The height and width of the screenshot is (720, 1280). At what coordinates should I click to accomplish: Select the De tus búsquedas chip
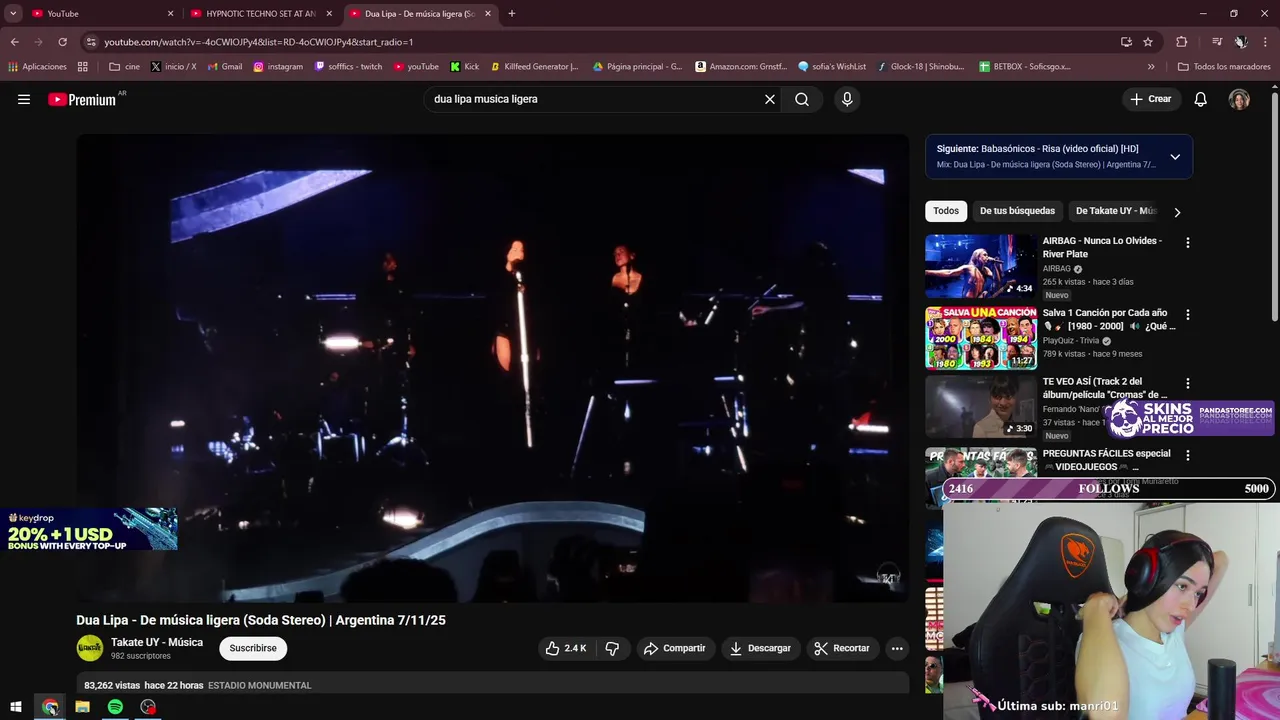pyautogui.click(x=1017, y=211)
